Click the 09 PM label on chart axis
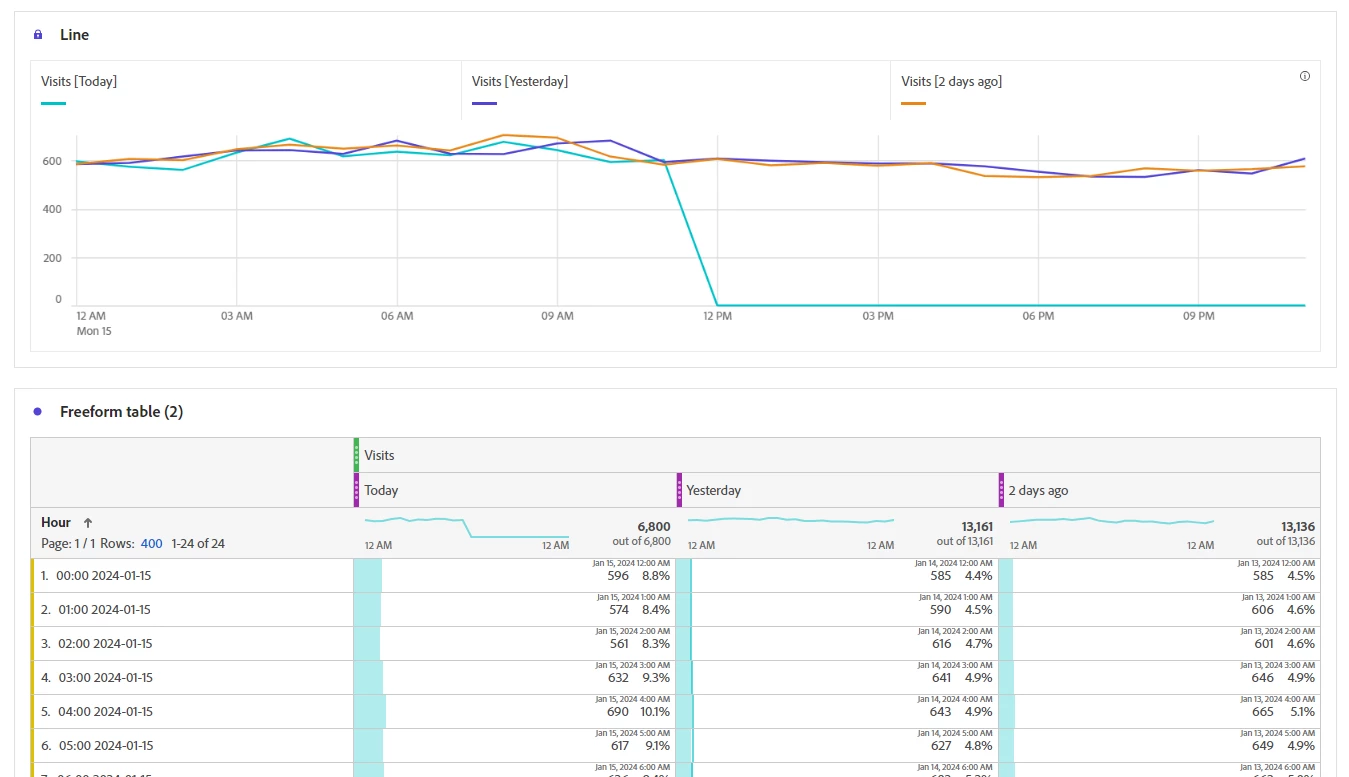 [x=1198, y=316]
